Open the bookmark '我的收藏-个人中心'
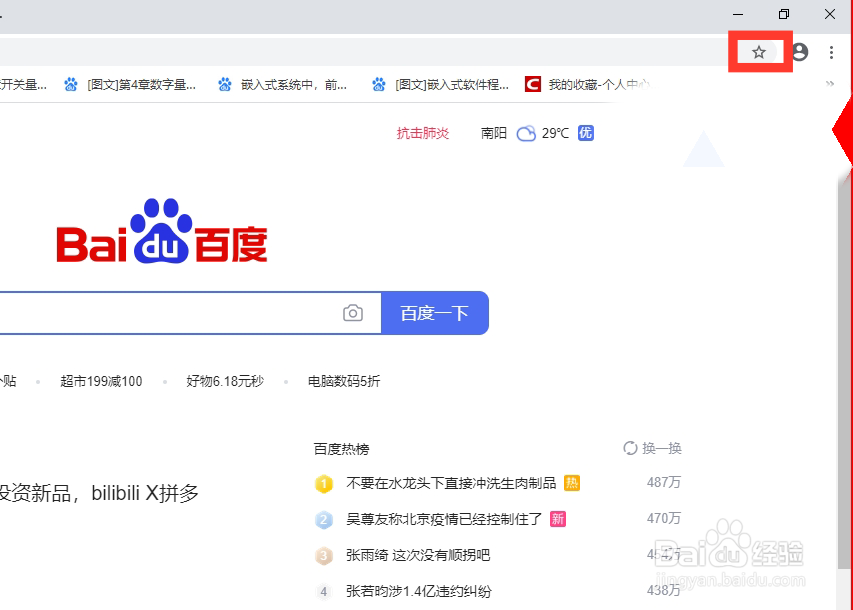Image resolution: width=853 pixels, height=610 pixels. [588, 84]
